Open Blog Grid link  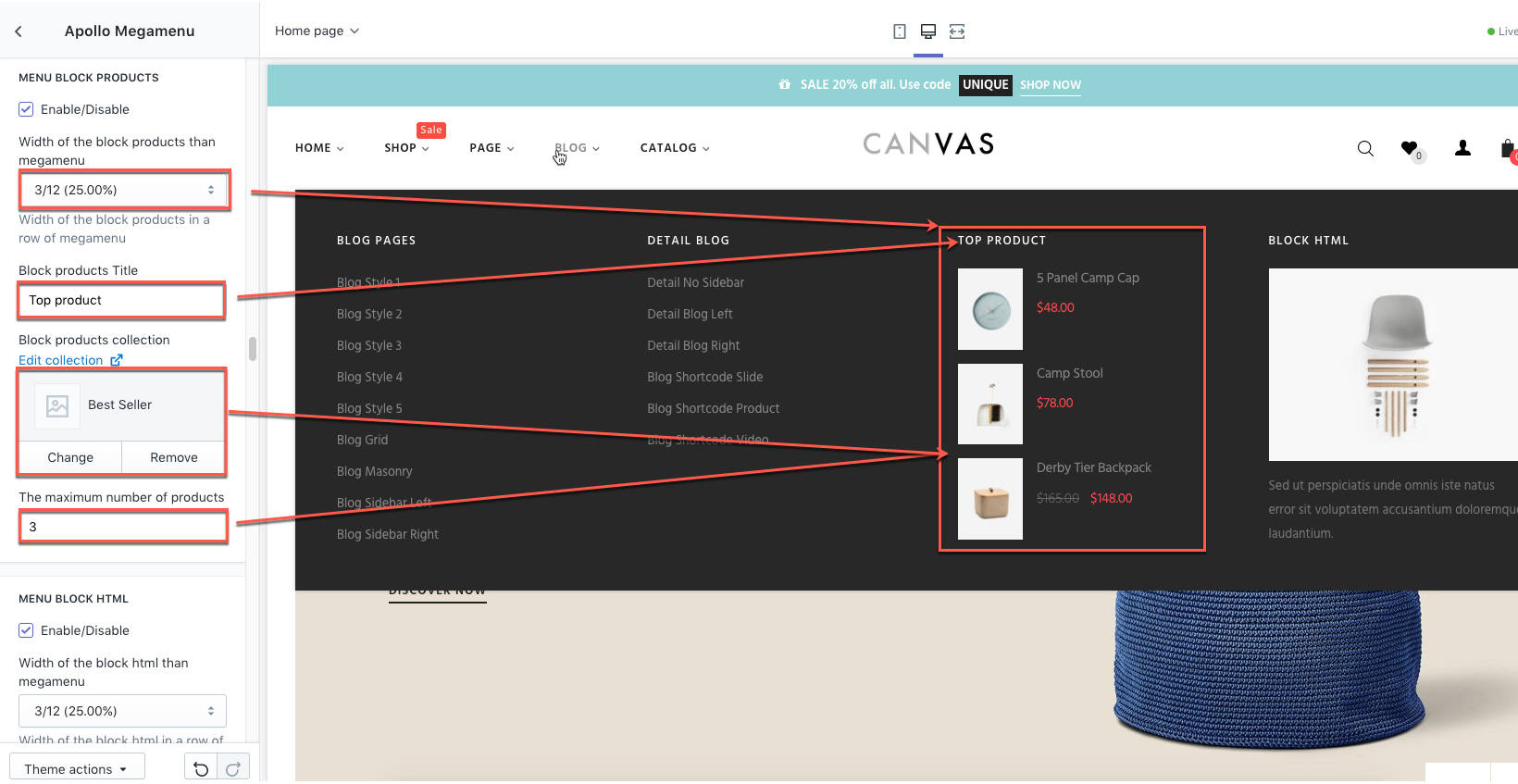(363, 440)
